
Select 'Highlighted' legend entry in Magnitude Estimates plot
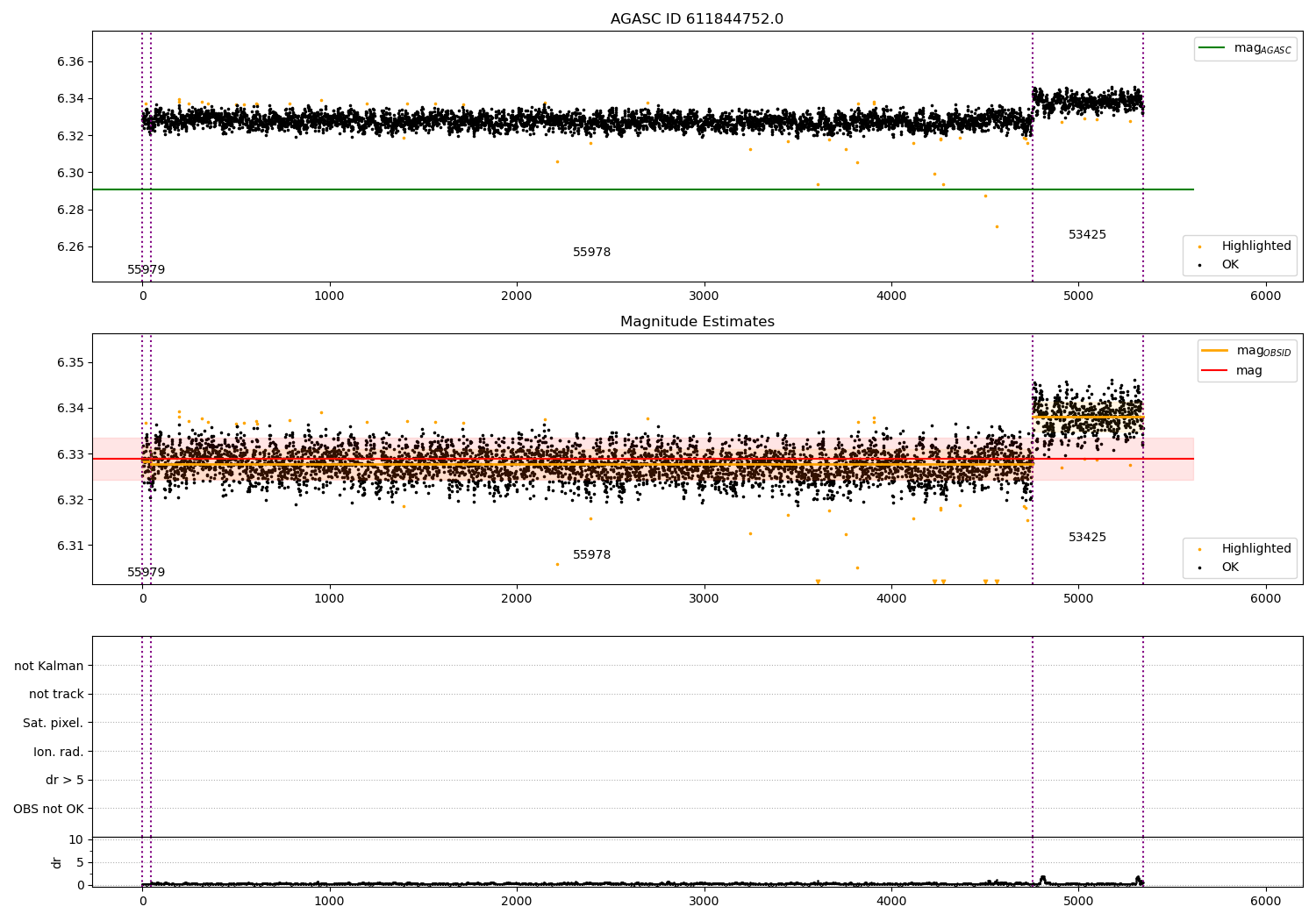click(1255, 548)
